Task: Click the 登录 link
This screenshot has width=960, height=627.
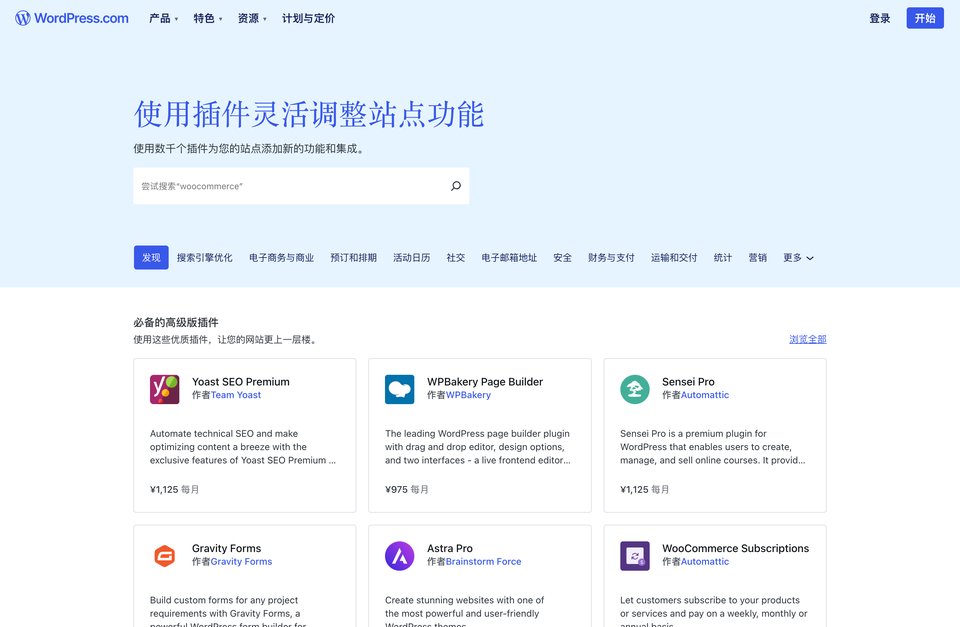Action: coord(880,18)
